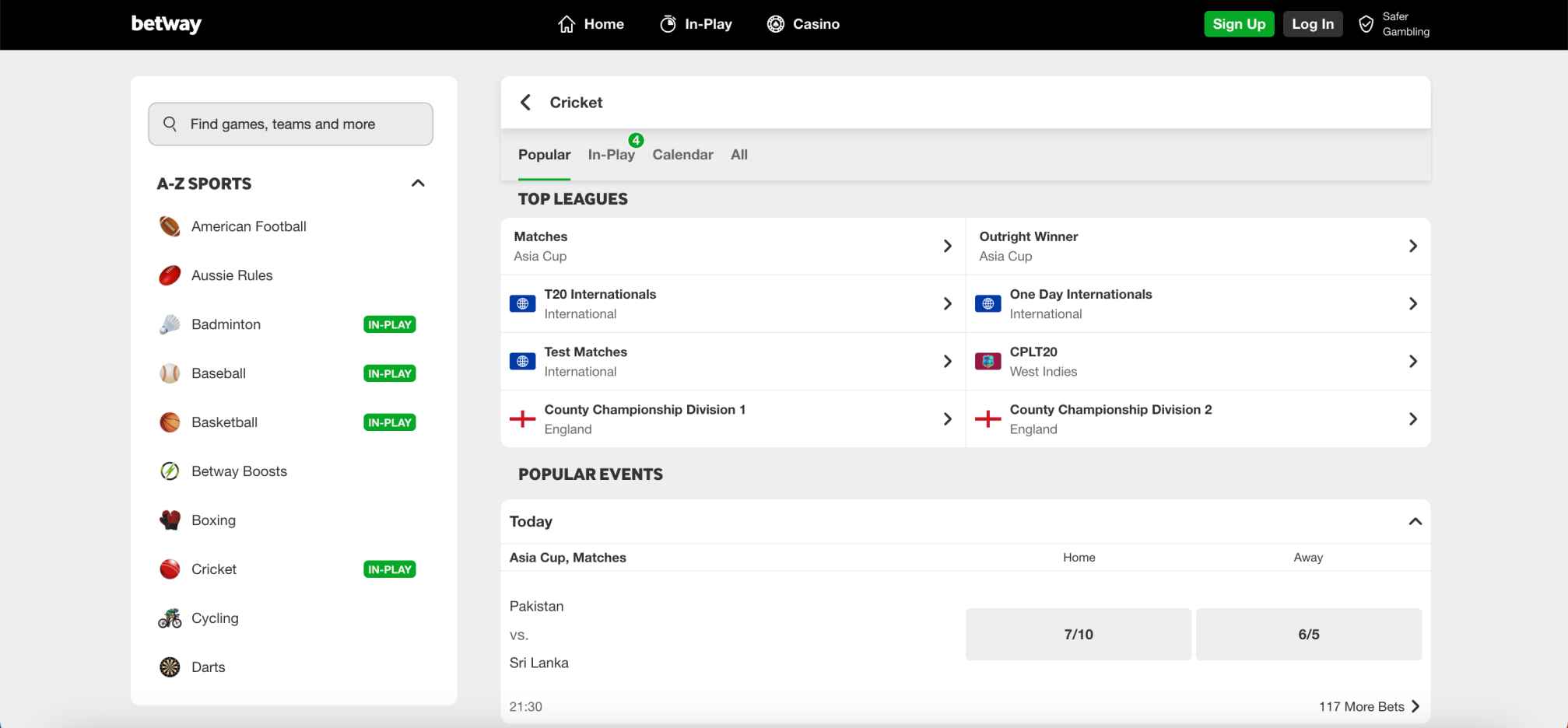1568x728 pixels.
Task: Select the Darts board icon
Action: tap(170, 667)
